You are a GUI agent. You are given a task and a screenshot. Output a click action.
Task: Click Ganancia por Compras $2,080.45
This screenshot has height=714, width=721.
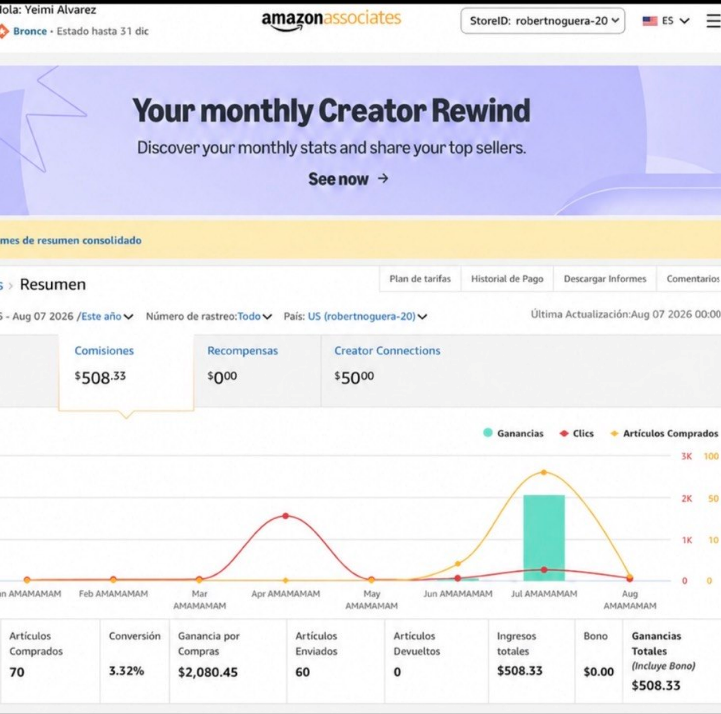[x=208, y=672]
